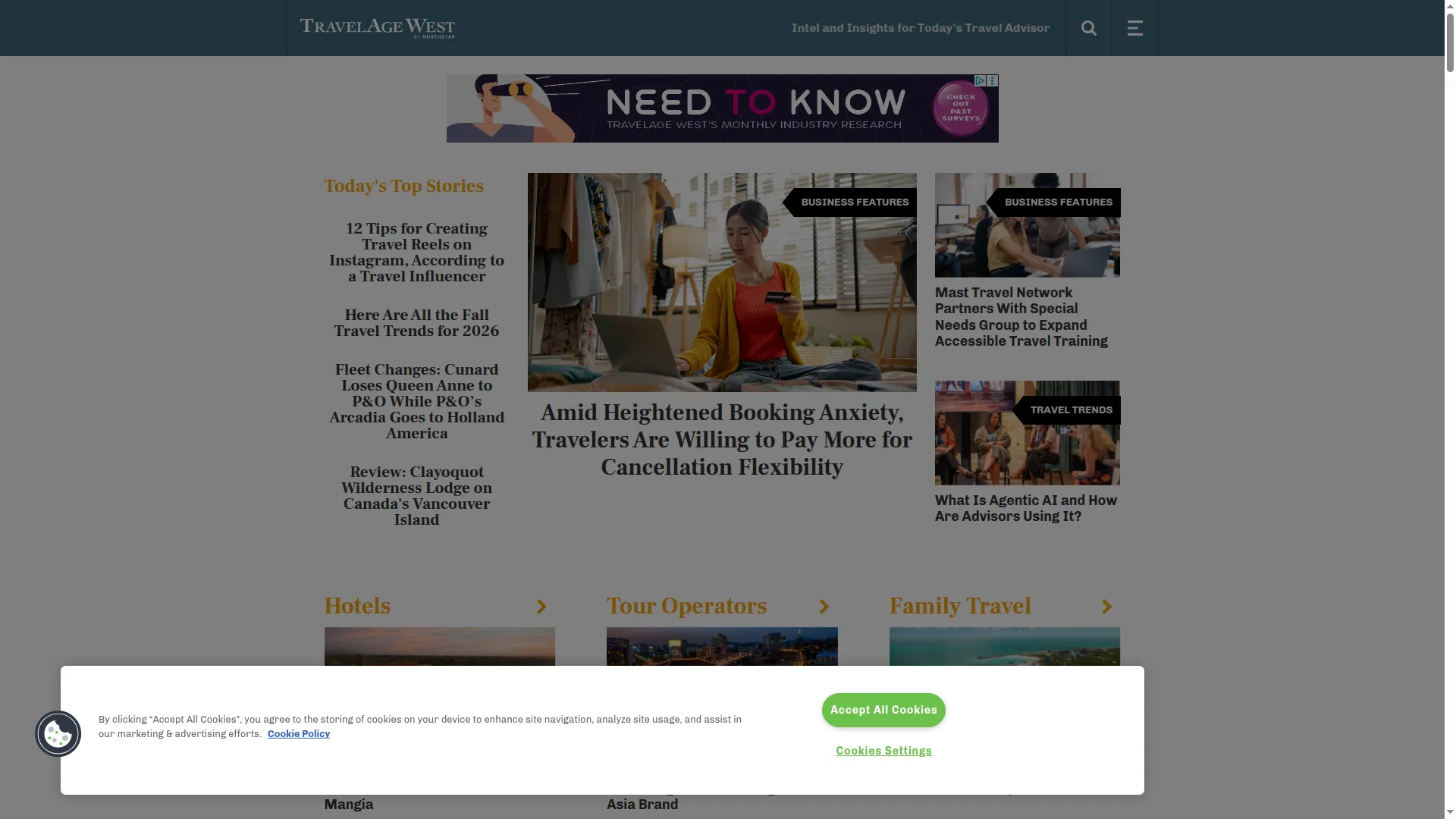Expand the Family Travel section arrow
The image size is (1456, 819).
click(x=1107, y=607)
